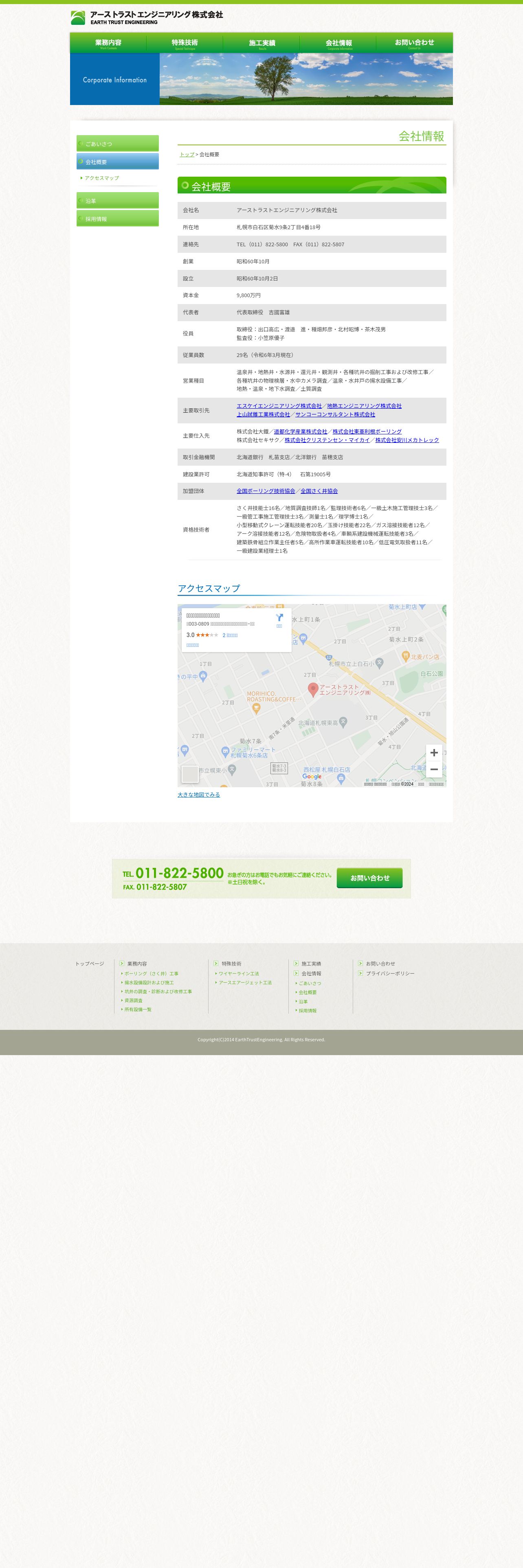The width and height of the screenshot is (523, 1568).
Task: Click the トップ breadcrumb link
Action: pos(187,155)
